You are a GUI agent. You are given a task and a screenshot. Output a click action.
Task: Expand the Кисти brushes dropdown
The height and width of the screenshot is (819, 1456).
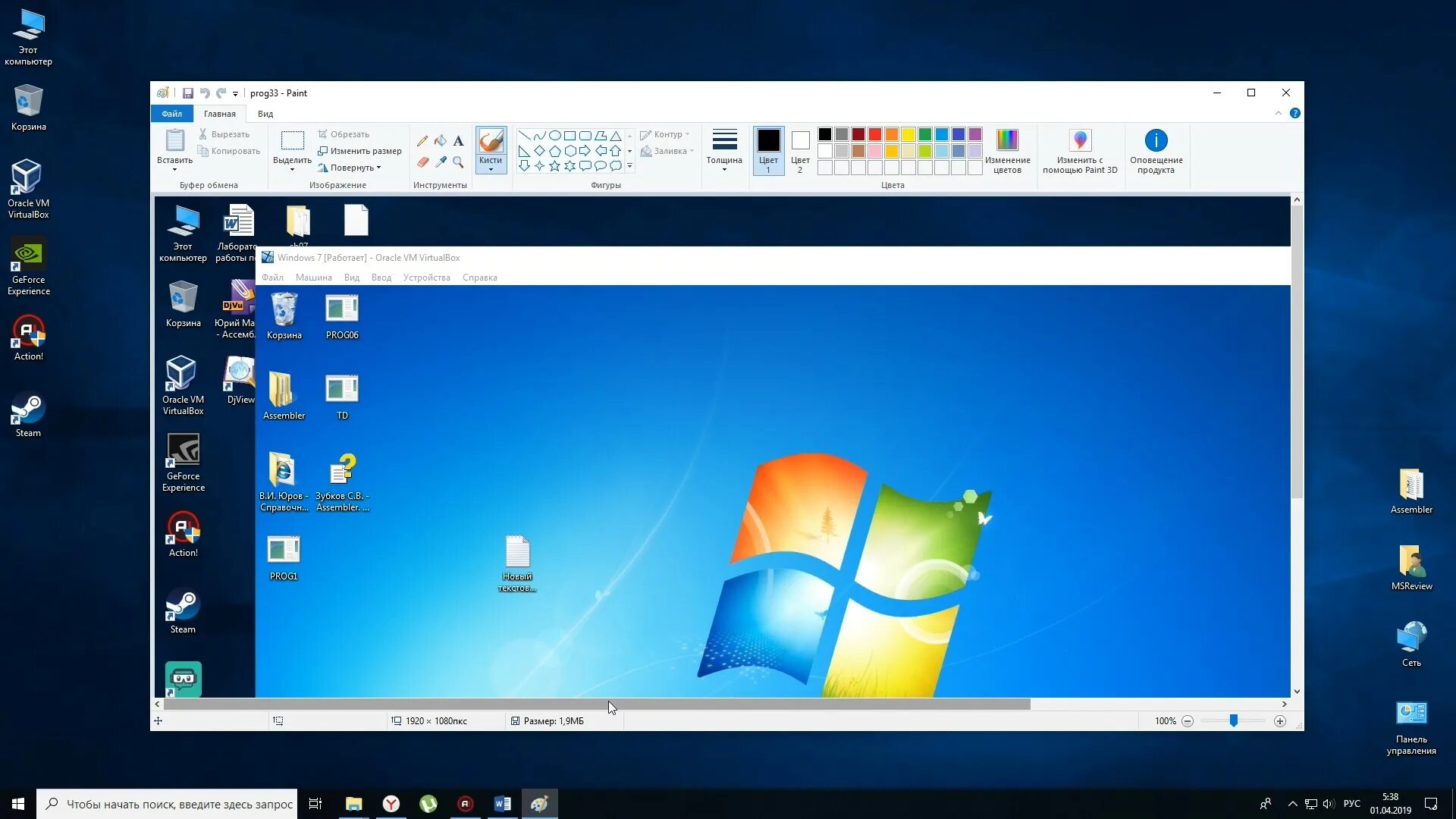click(x=491, y=165)
